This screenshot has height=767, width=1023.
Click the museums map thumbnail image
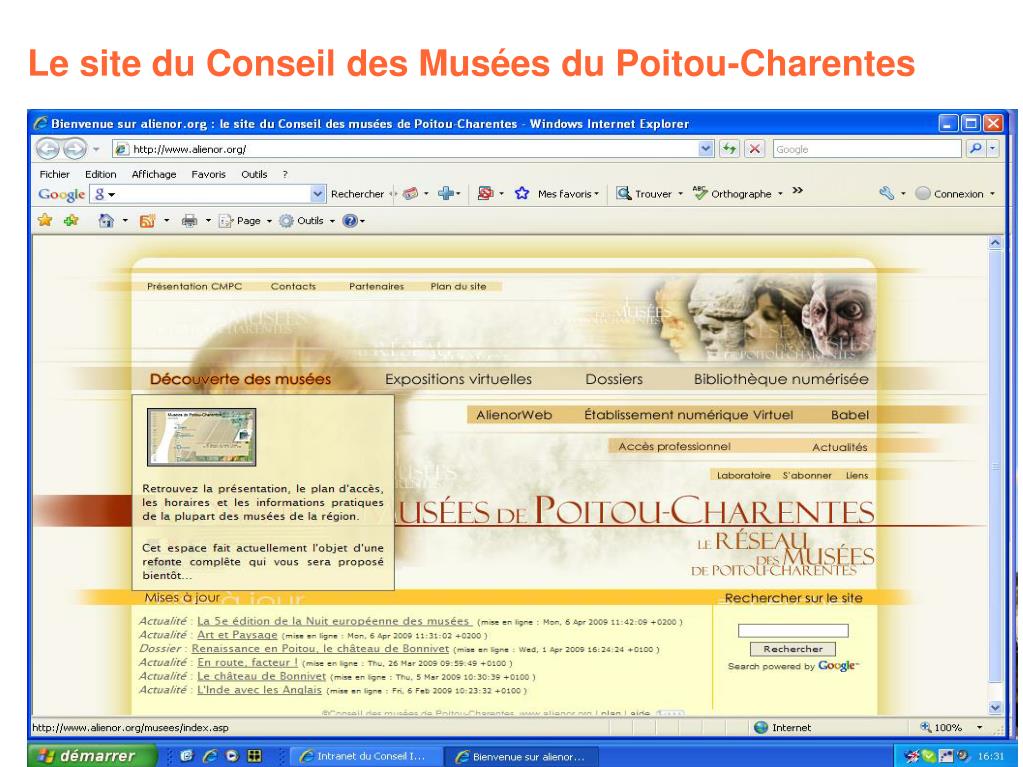(x=202, y=437)
